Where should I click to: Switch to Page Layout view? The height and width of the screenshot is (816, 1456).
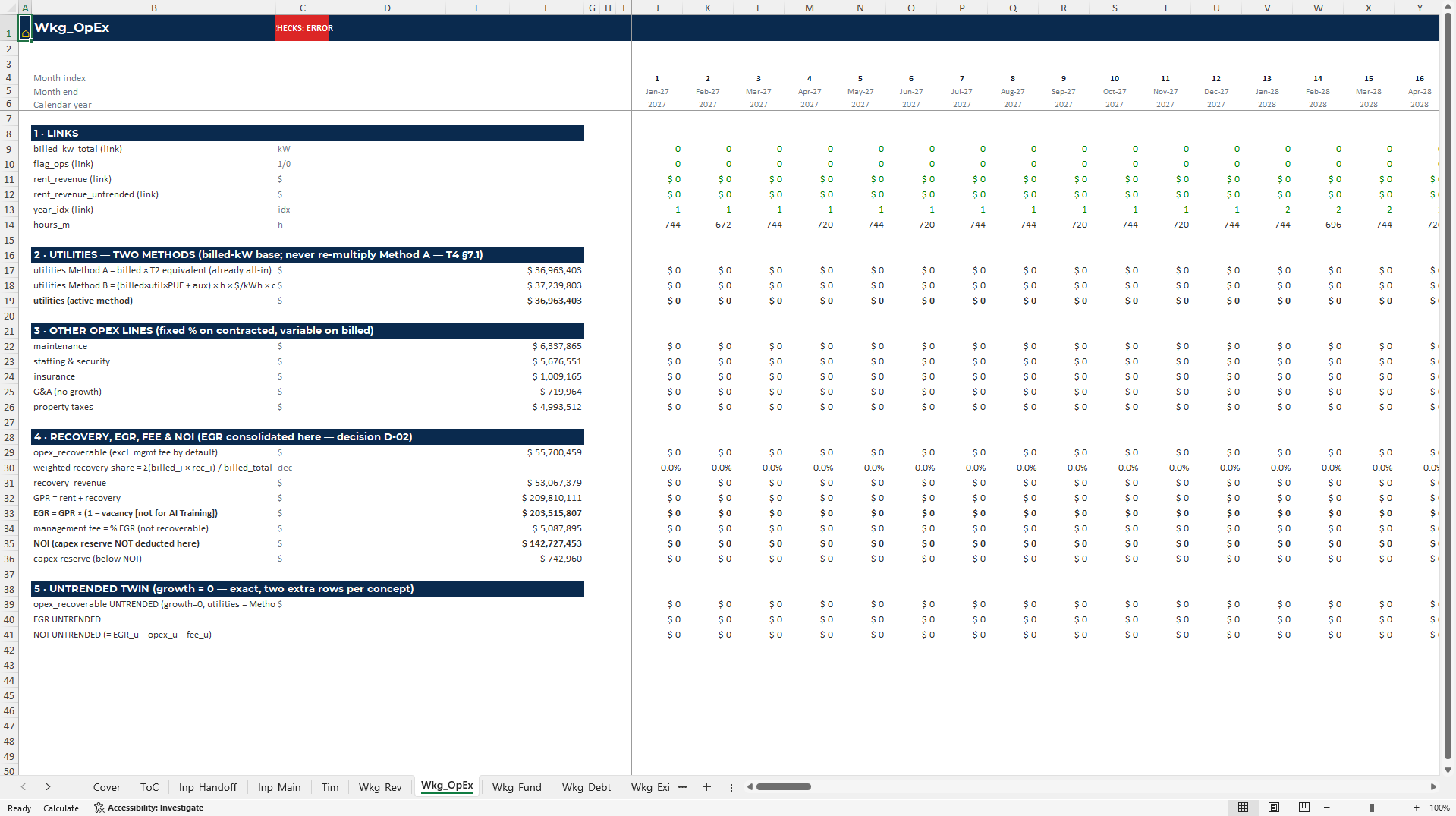(x=1273, y=808)
